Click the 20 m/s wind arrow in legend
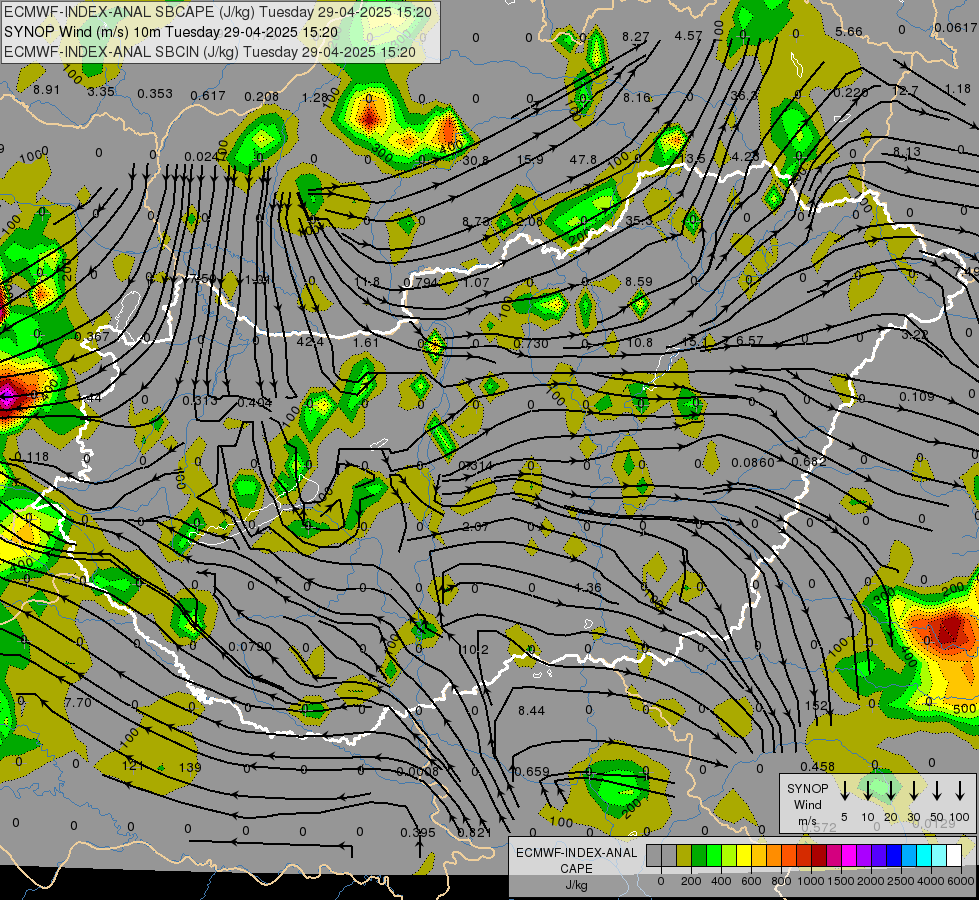This screenshot has height=900, width=979. (x=891, y=791)
